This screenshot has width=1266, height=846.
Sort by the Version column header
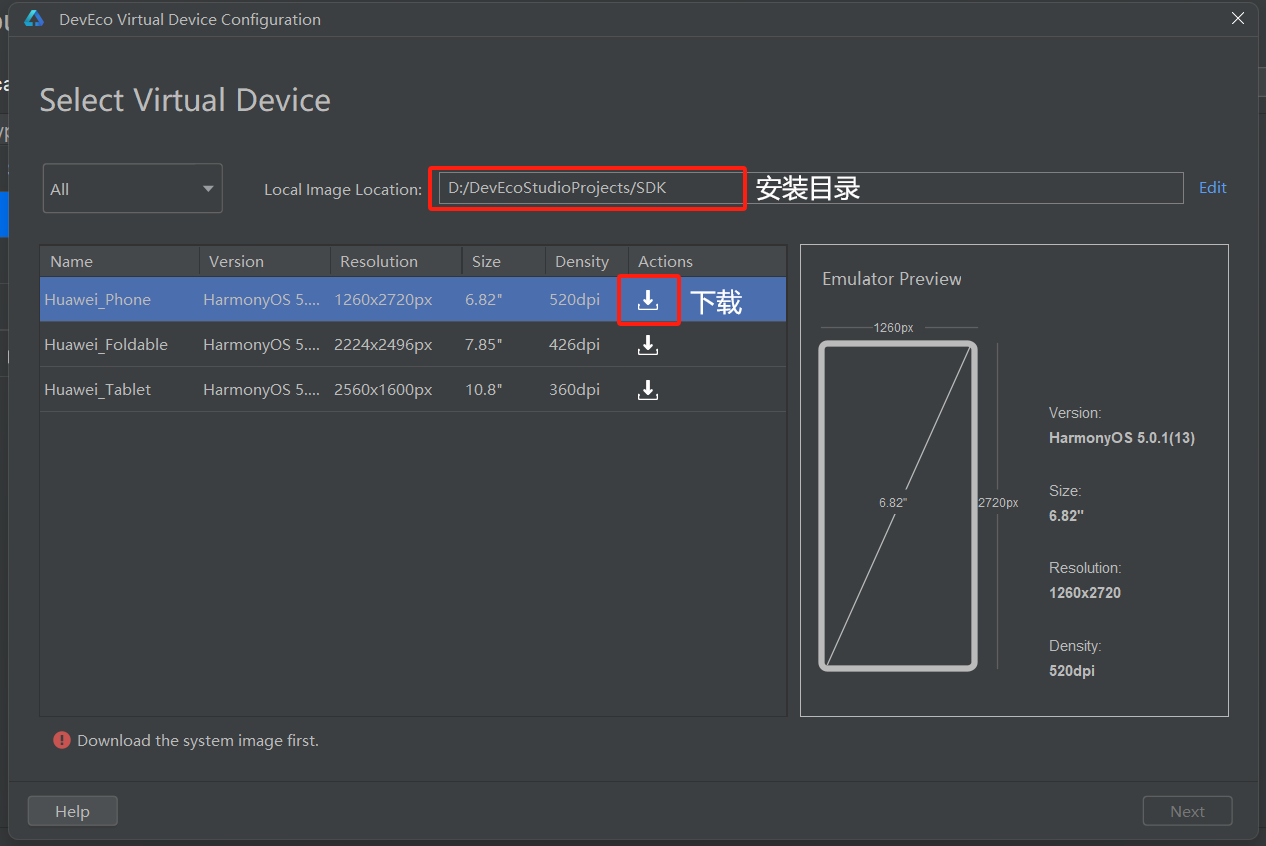pyautogui.click(x=264, y=261)
